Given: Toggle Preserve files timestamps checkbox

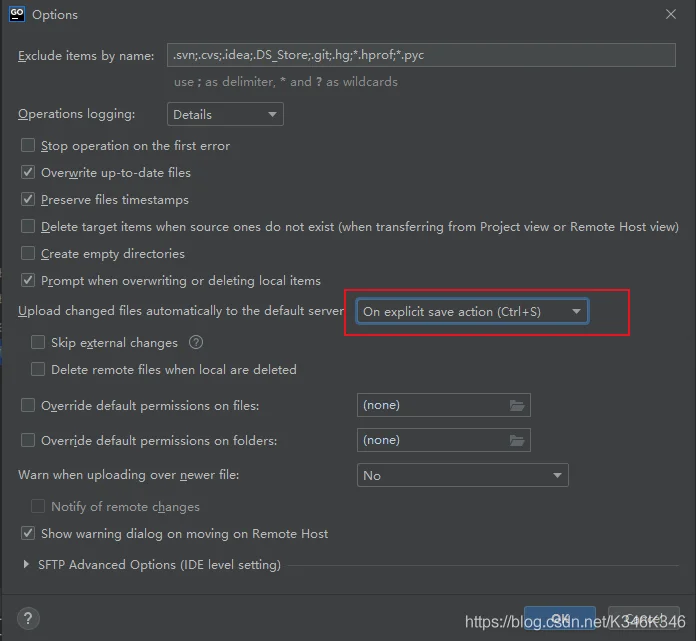Looking at the screenshot, I should 28,200.
